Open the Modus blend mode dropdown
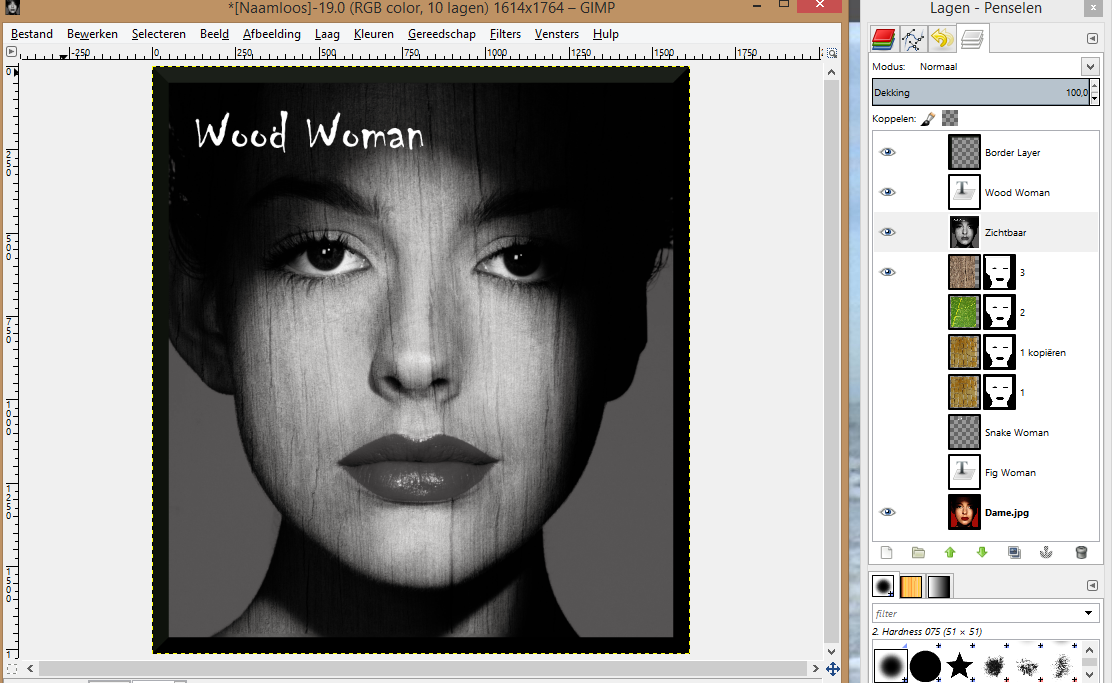This screenshot has width=1112, height=683. tap(1089, 67)
